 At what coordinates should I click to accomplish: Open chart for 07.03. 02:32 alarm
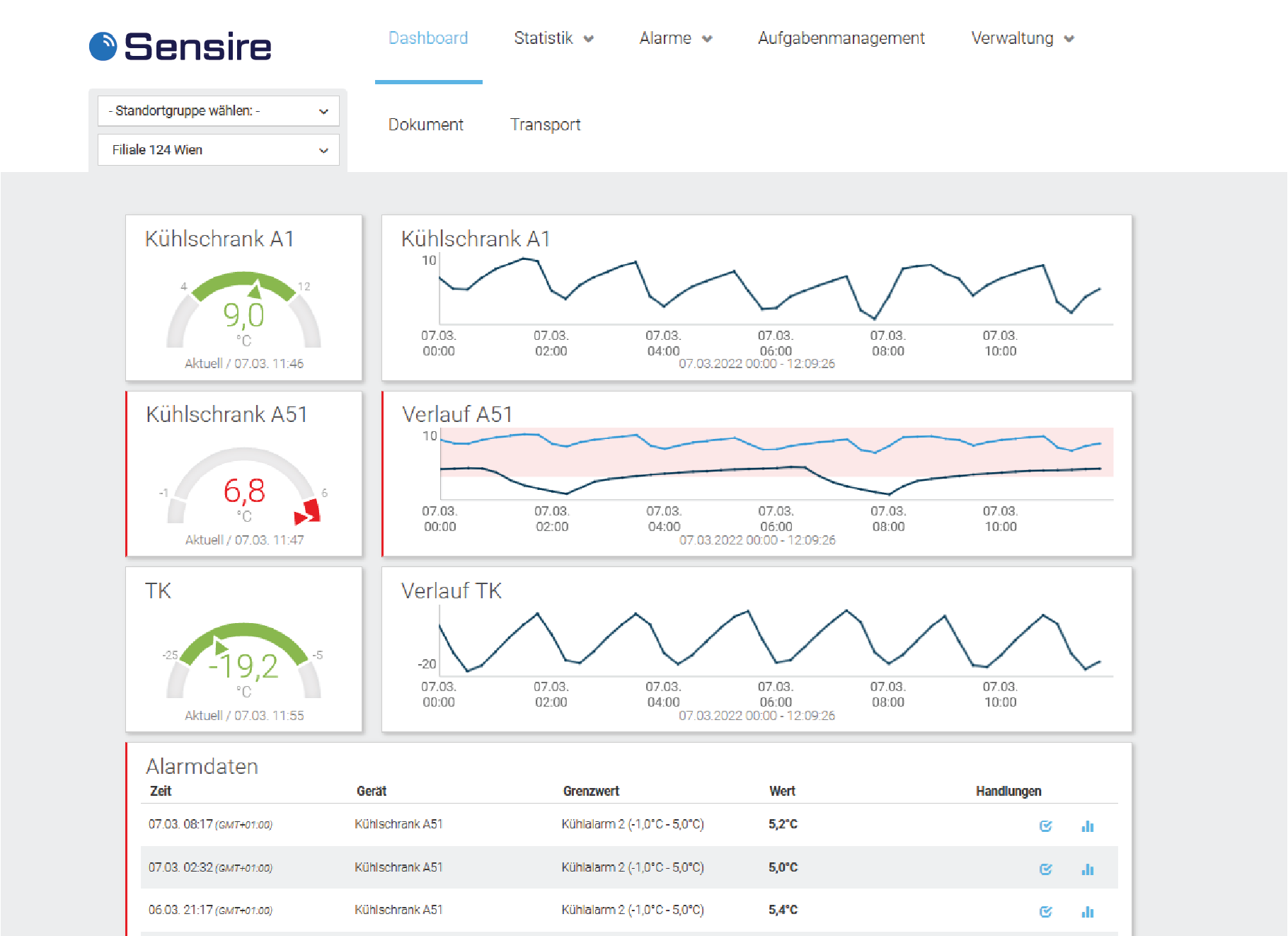click(x=1088, y=869)
